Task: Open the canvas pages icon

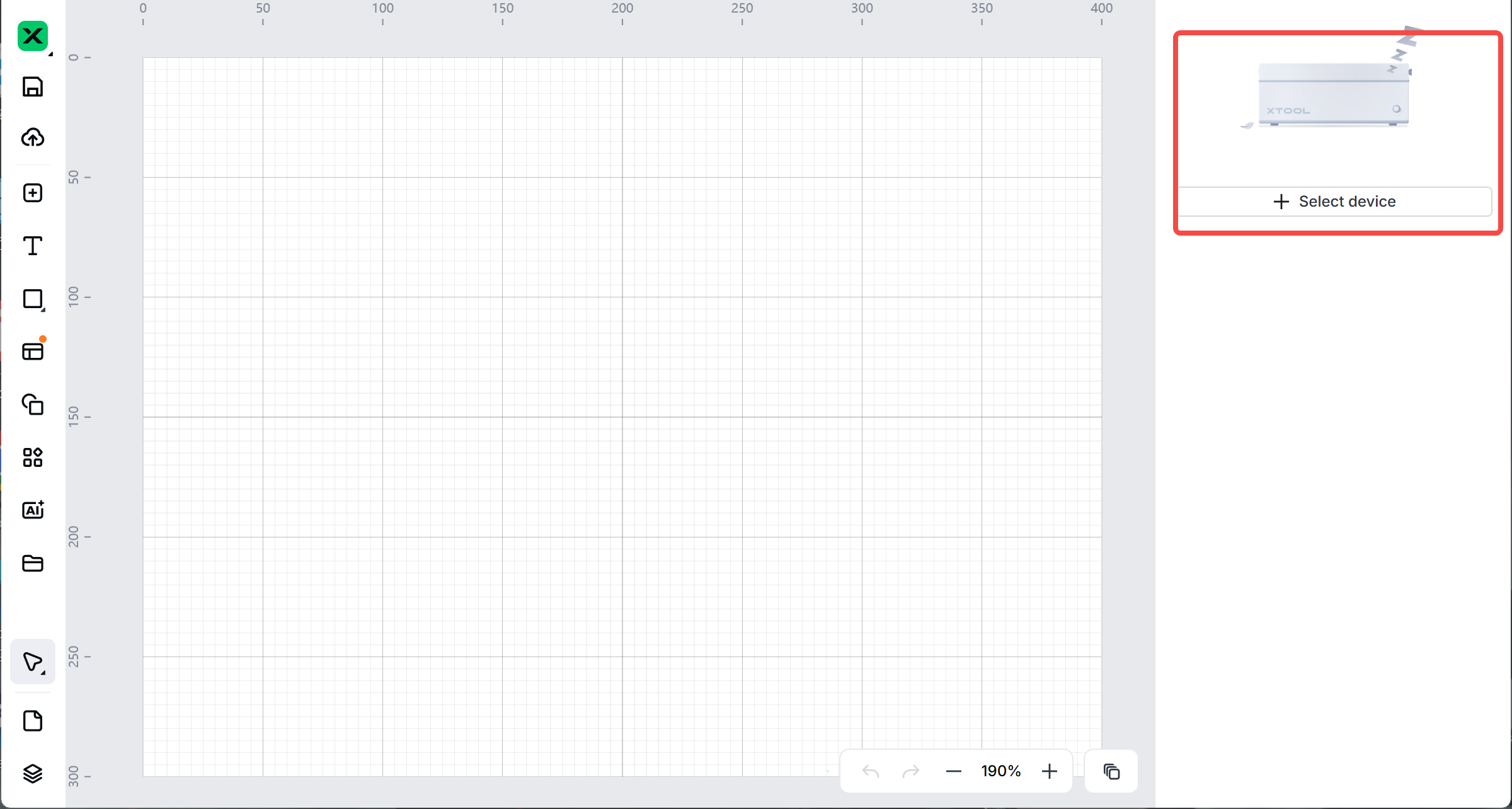Action: pyautogui.click(x=33, y=720)
